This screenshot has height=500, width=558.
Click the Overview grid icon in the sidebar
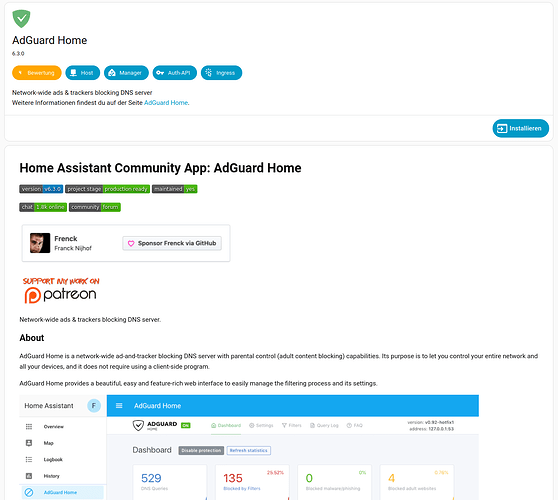(x=29, y=427)
